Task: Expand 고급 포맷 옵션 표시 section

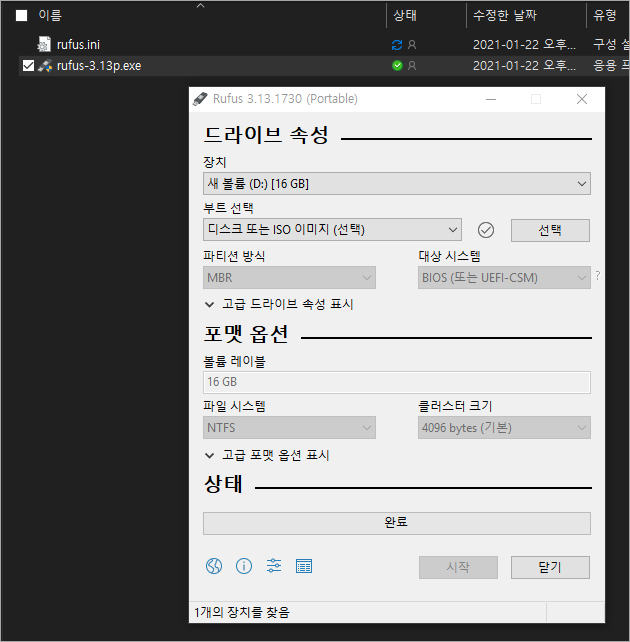Action: point(267,455)
